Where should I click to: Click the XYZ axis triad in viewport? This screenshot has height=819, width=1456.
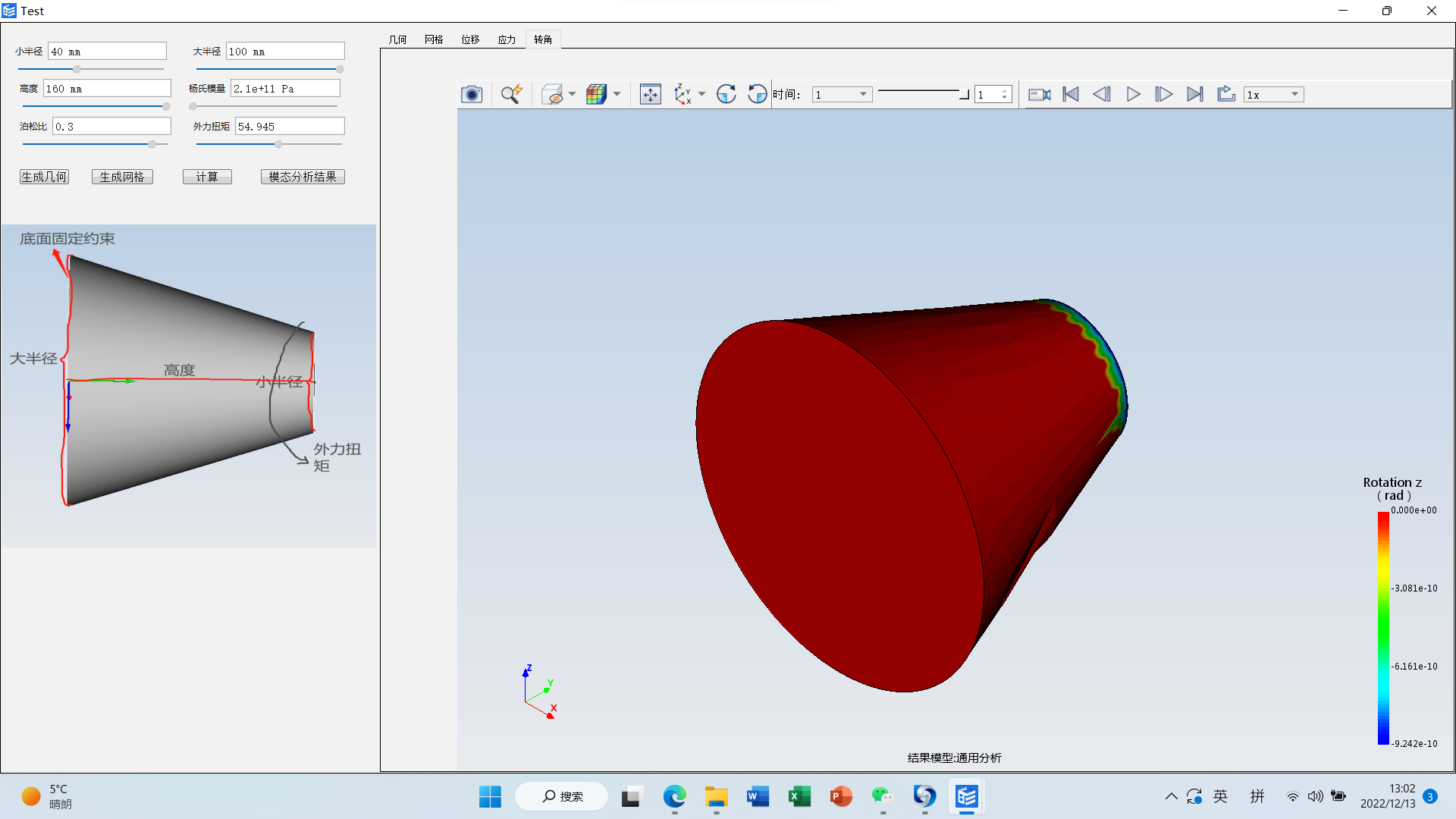pos(540,692)
